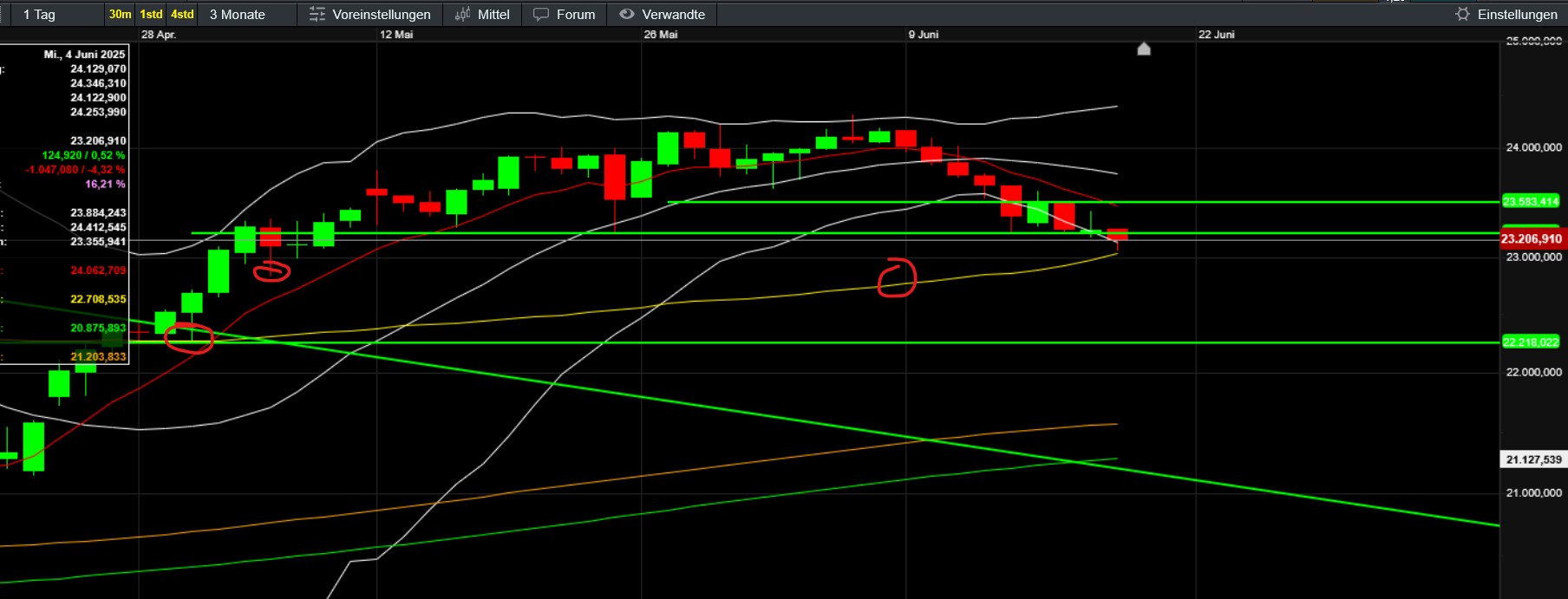Open the 1 Tag interval selector
Screen dimensions: 1568x599
[39, 15]
